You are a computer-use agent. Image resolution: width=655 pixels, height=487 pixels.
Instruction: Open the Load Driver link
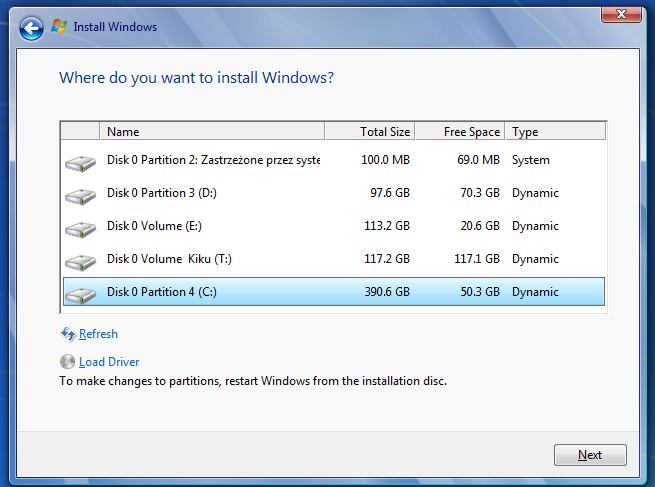click(x=109, y=362)
